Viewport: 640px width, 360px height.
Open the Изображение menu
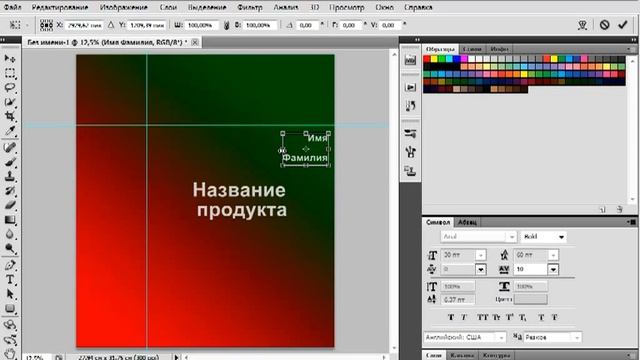pyautogui.click(x=124, y=7)
